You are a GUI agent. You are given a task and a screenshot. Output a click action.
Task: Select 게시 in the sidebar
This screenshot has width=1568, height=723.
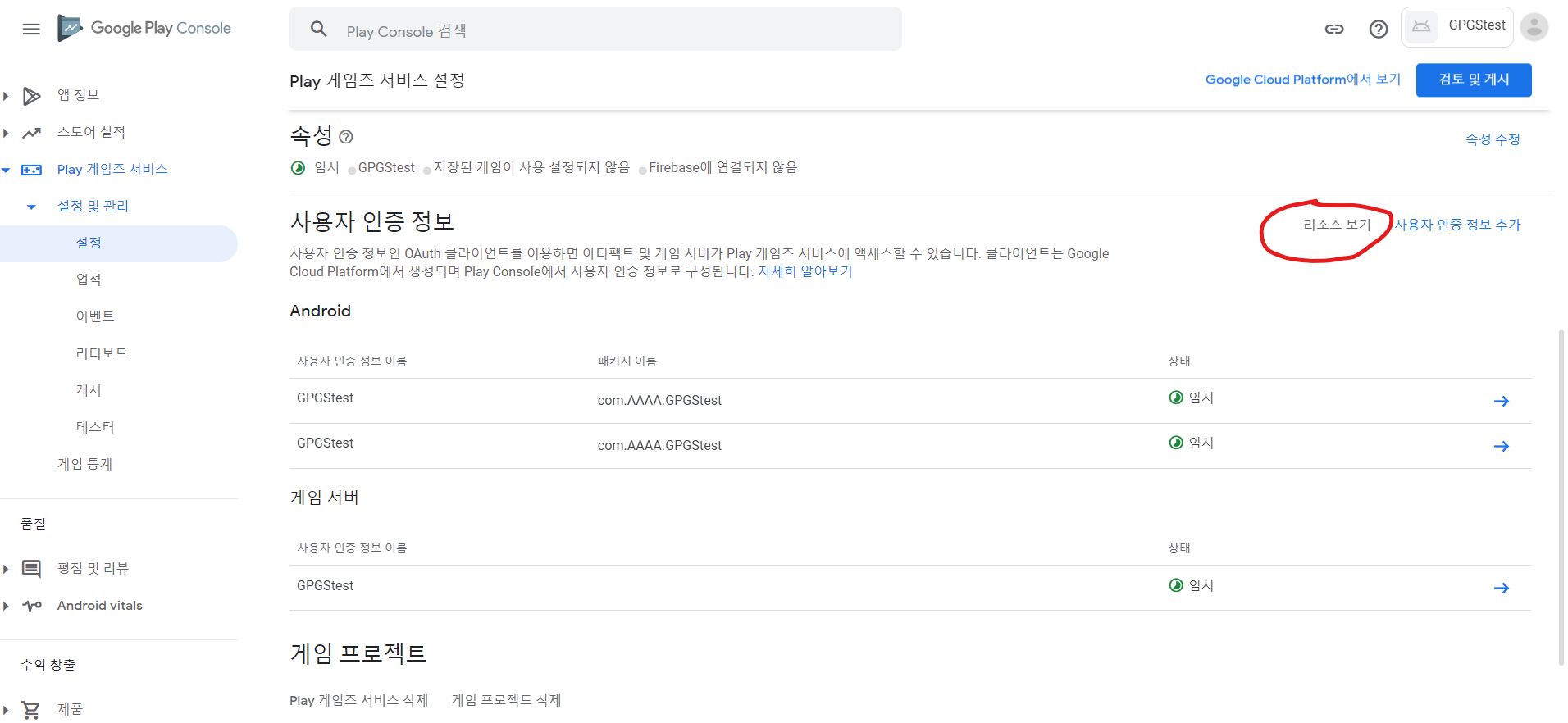point(89,390)
